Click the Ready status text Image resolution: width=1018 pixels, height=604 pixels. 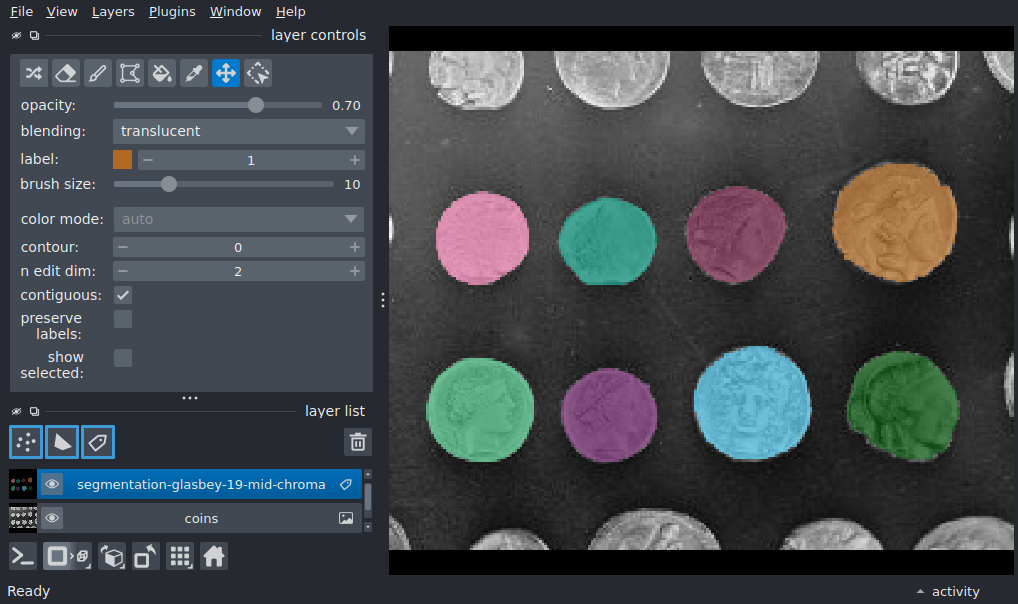click(29, 592)
